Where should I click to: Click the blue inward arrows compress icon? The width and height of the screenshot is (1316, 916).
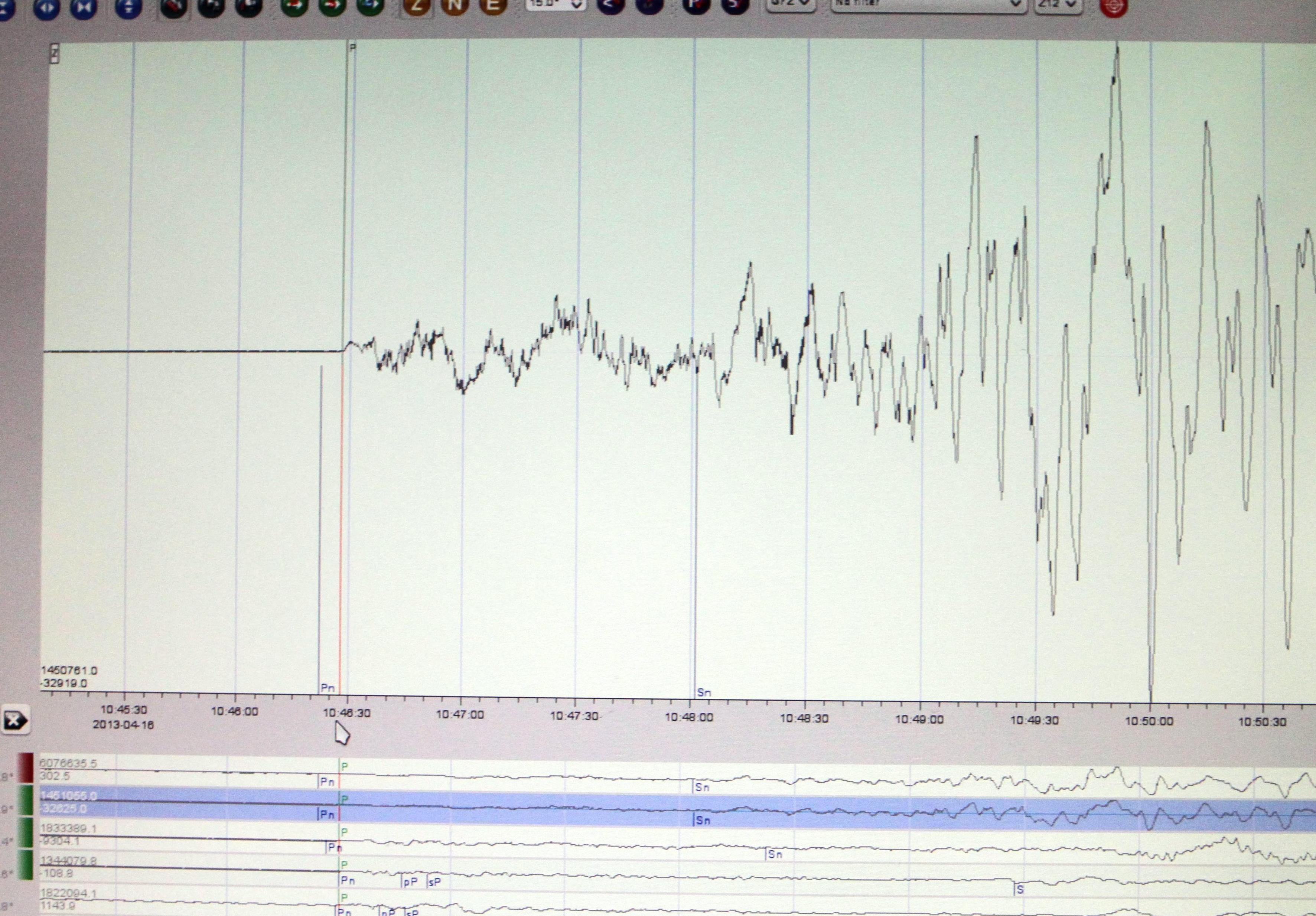coord(84,8)
